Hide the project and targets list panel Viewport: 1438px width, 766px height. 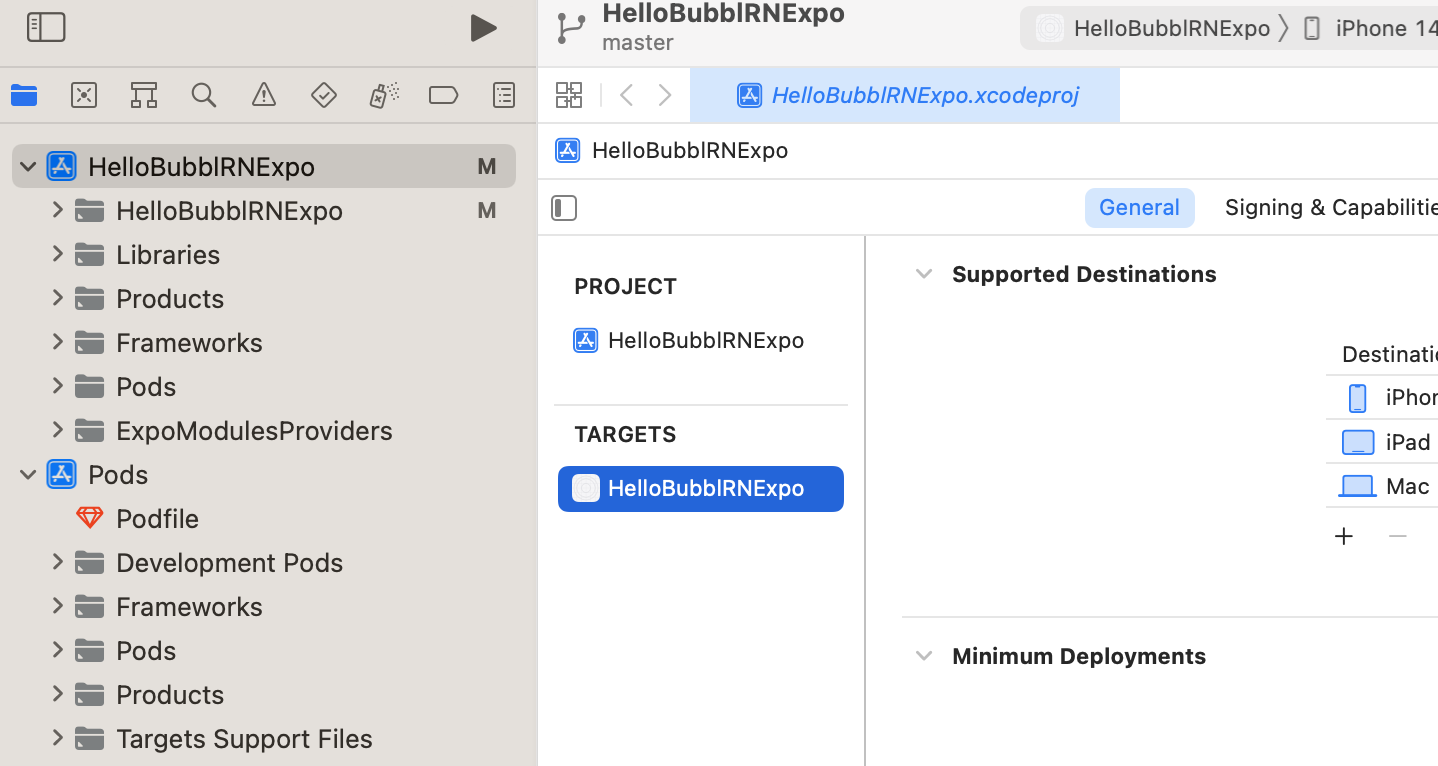(564, 208)
